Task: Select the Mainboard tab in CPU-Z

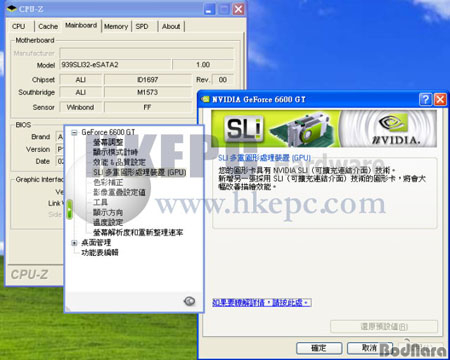Action: 81,25
